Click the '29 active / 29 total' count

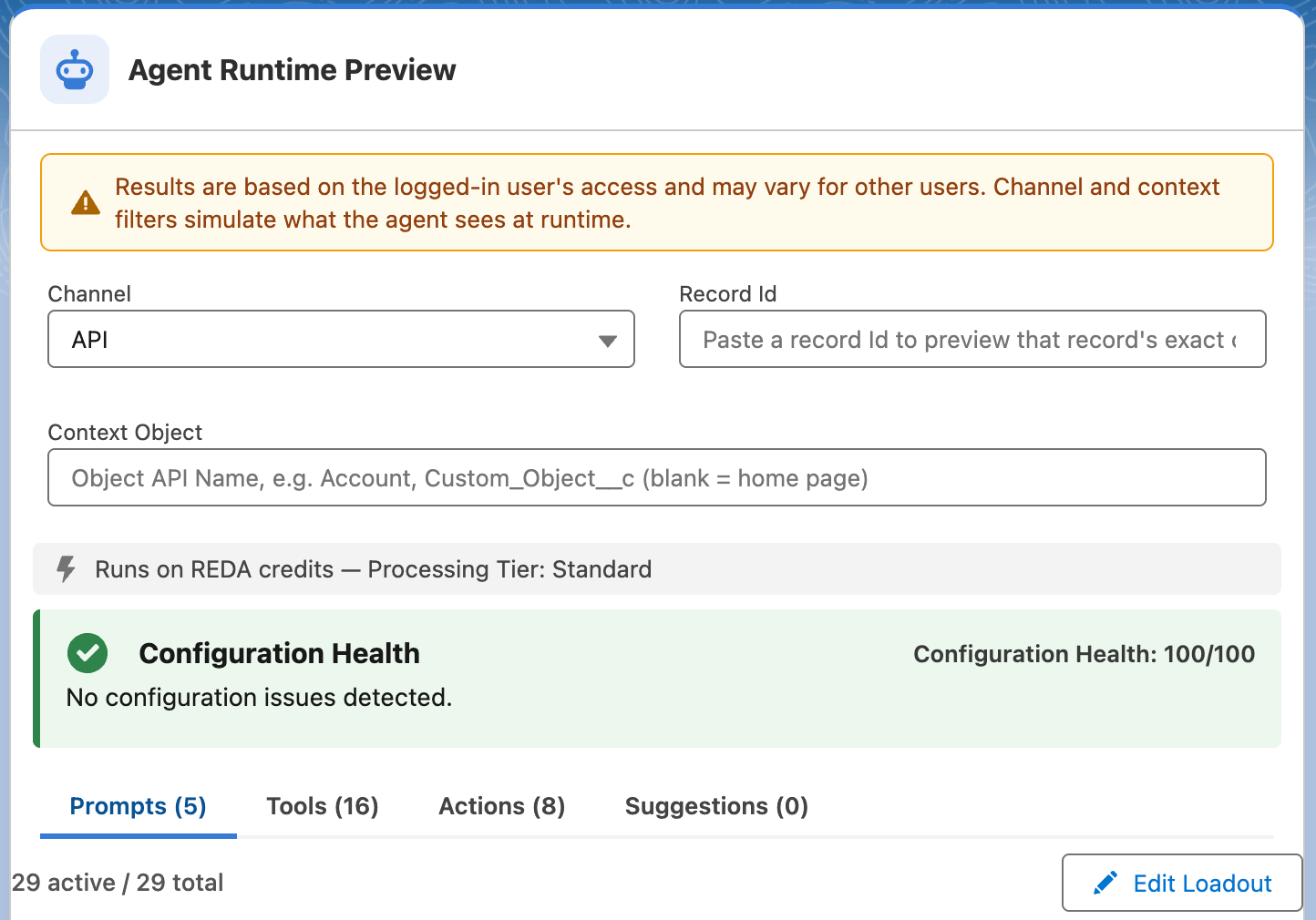[118, 883]
